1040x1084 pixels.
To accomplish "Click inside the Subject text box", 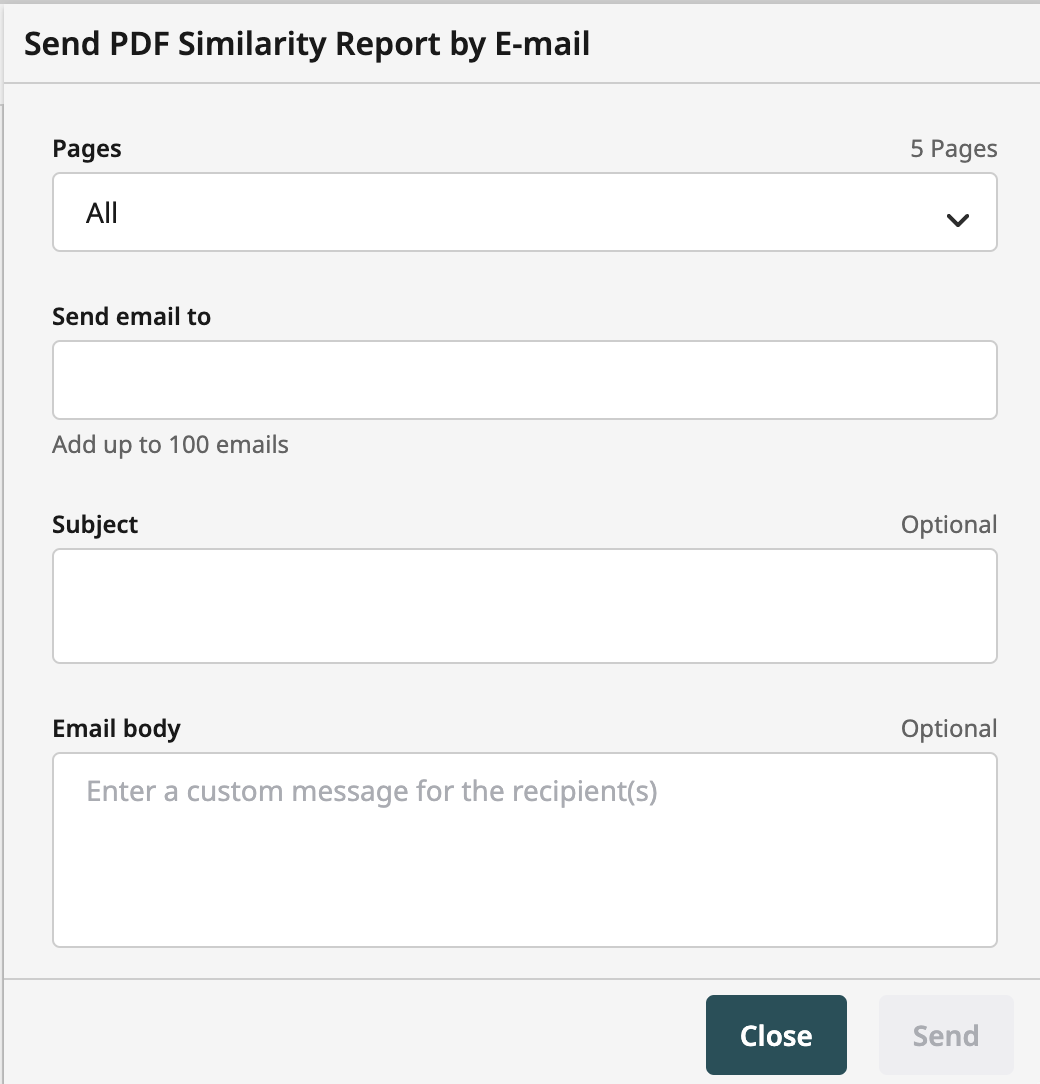I will tap(524, 605).
